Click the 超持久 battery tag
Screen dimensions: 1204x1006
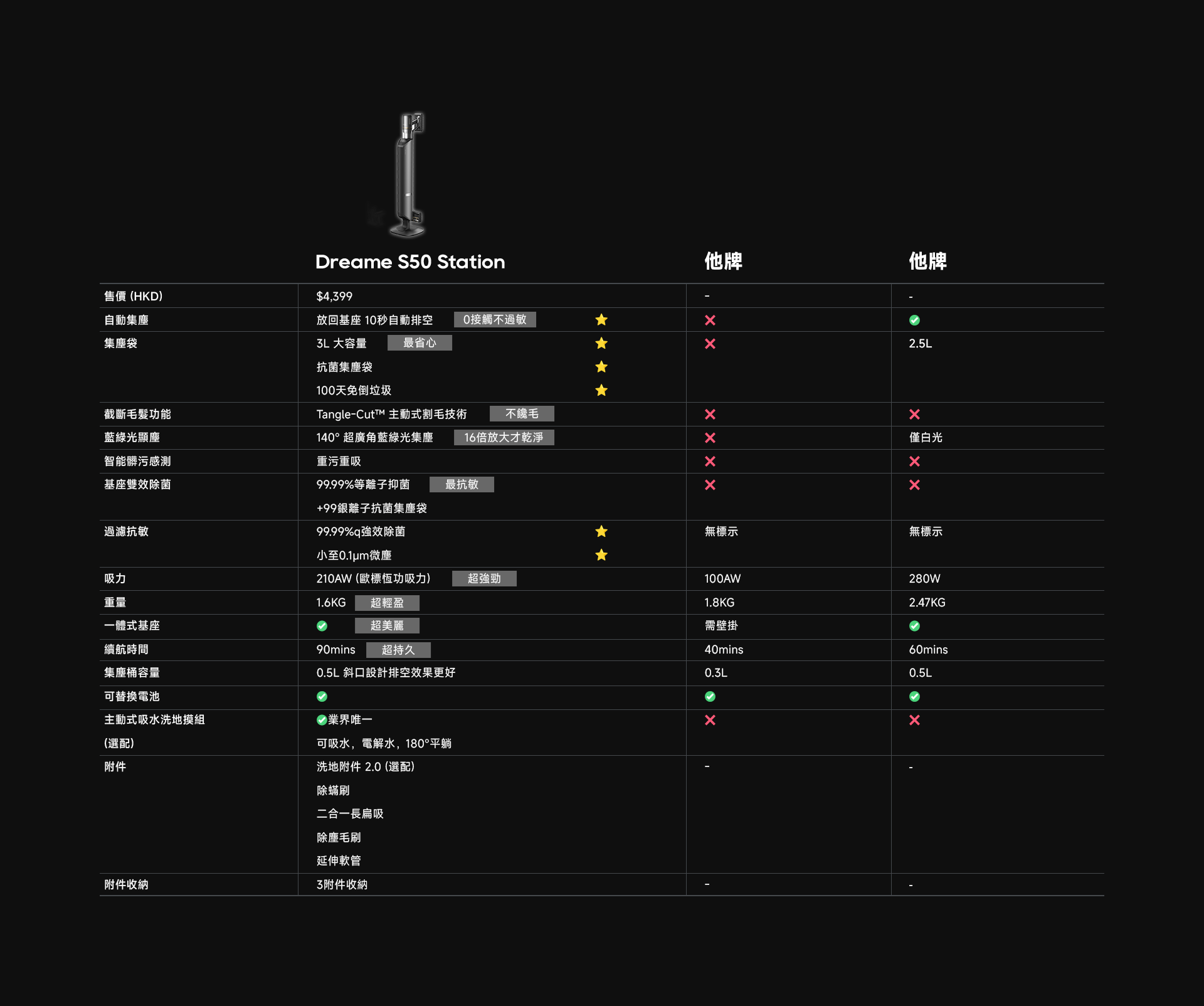[x=398, y=650]
